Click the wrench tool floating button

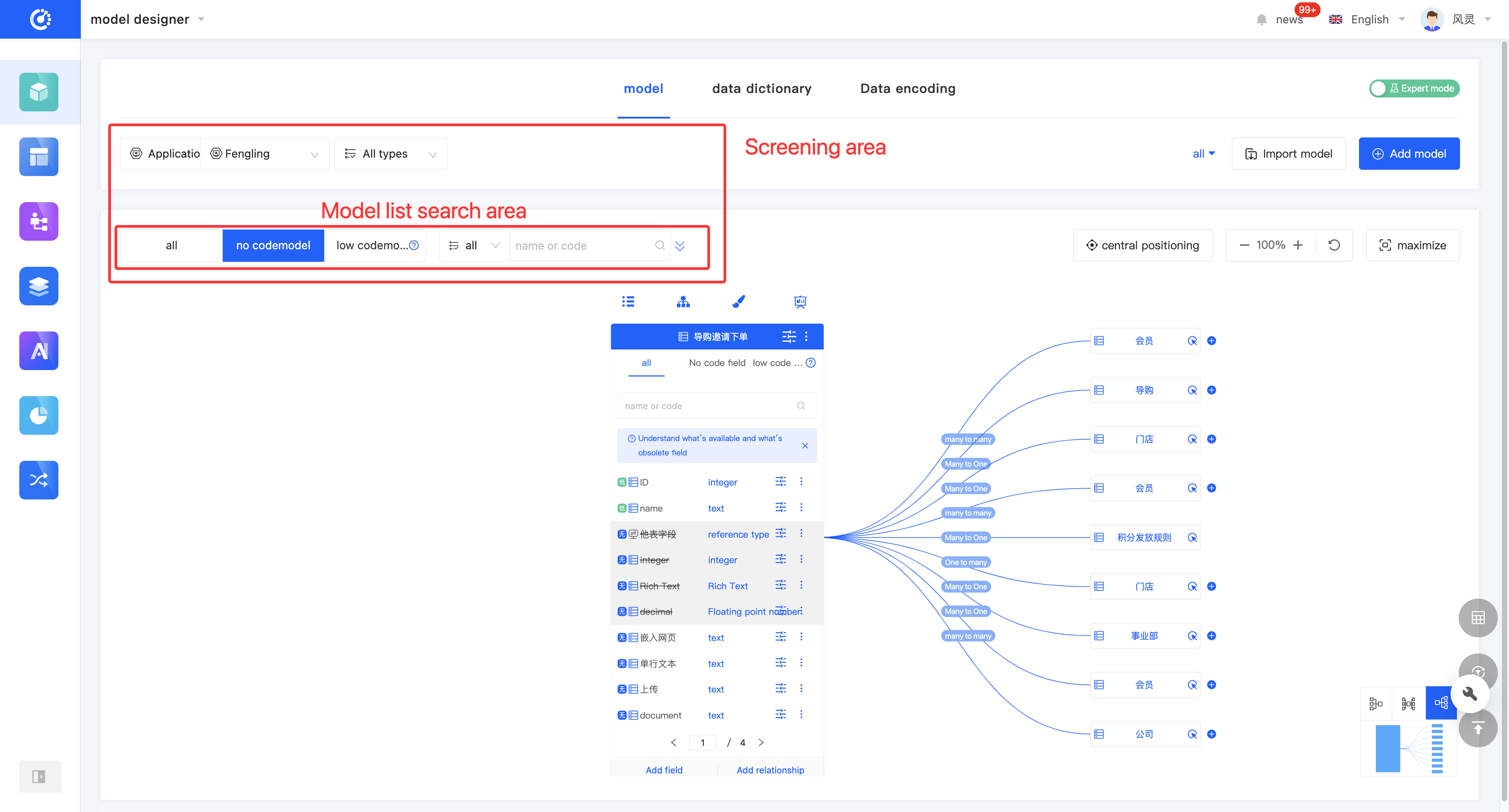tap(1470, 694)
